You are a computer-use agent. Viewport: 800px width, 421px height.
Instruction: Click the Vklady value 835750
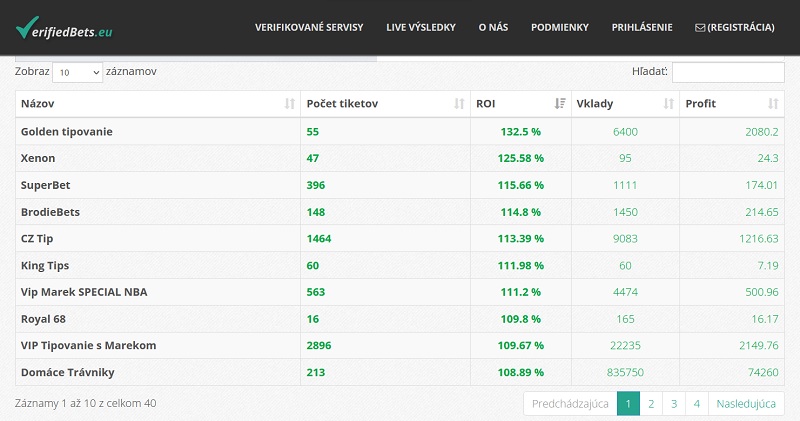click(x=625, y=373)
